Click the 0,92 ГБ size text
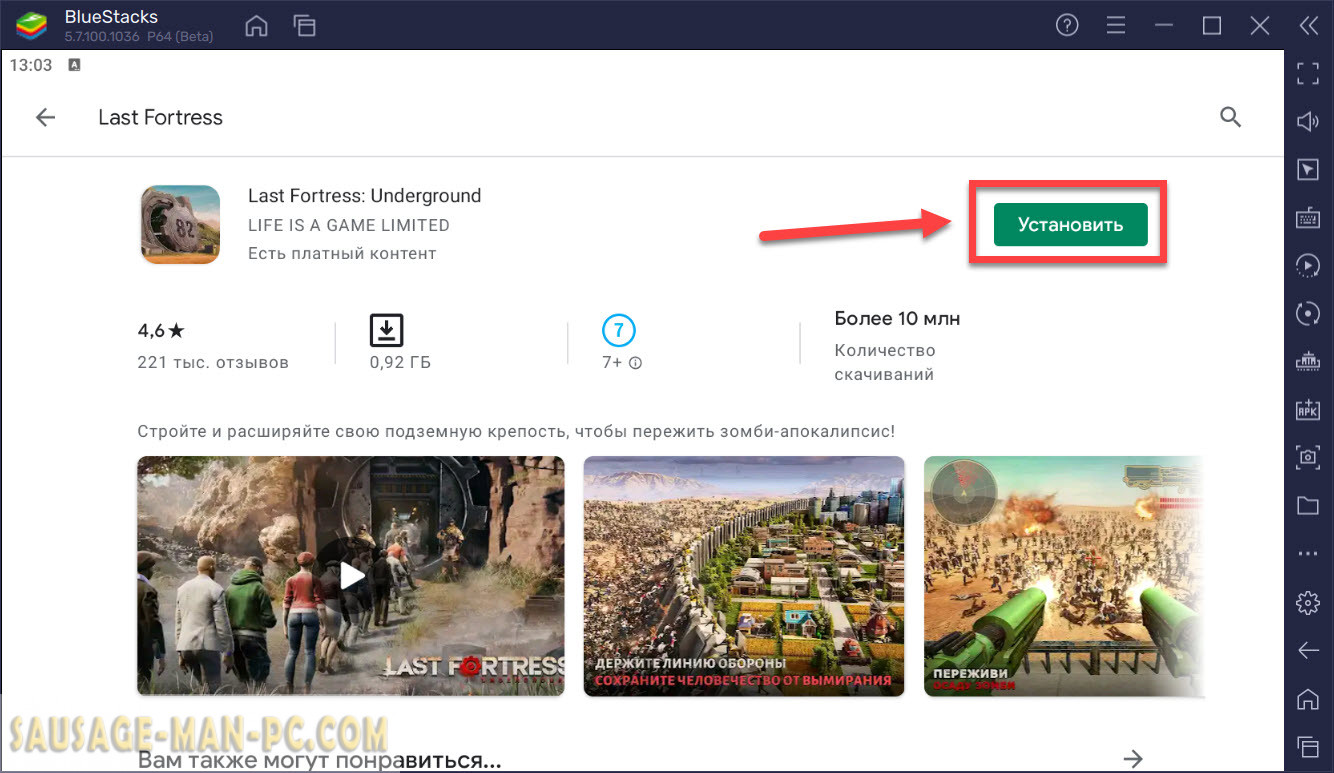This screenshot has width=1334, height=773. coord(400,362)
